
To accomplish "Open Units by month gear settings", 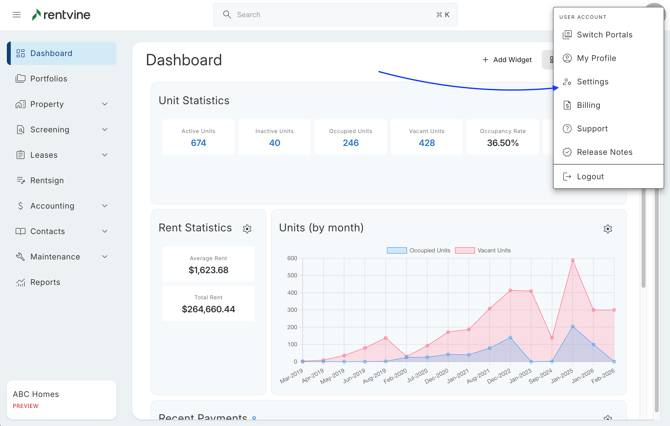I will (607, 229).
